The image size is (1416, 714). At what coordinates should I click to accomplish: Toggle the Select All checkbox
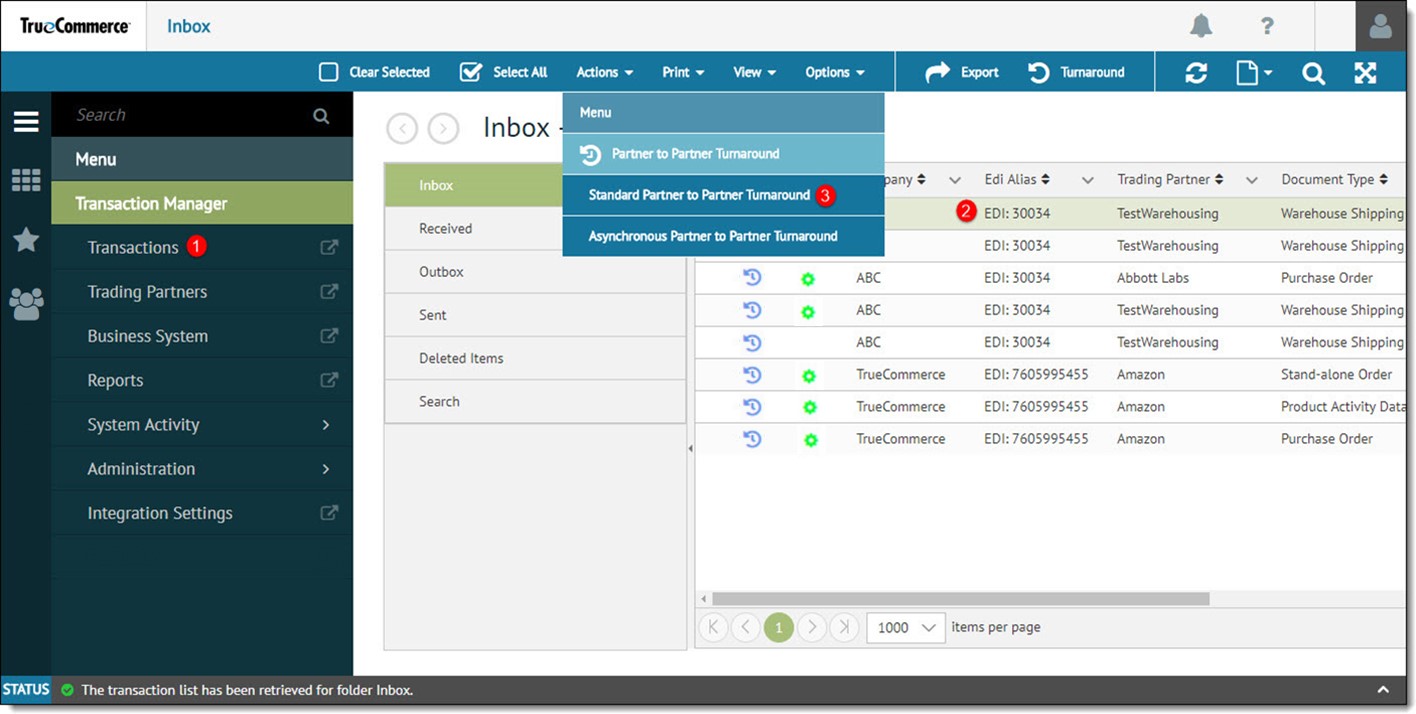470,72
